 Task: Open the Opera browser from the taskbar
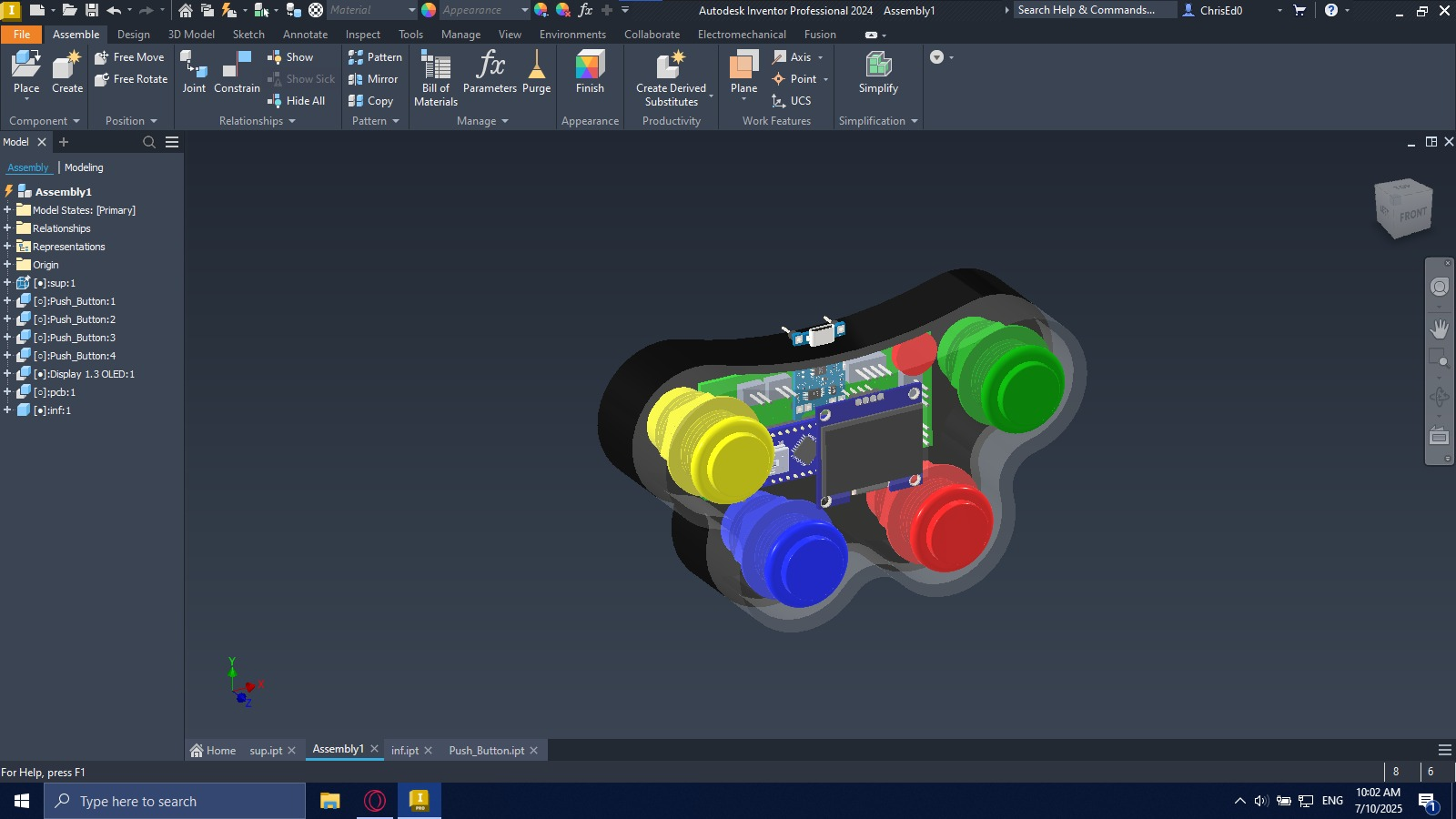click(x=375, y=802)
